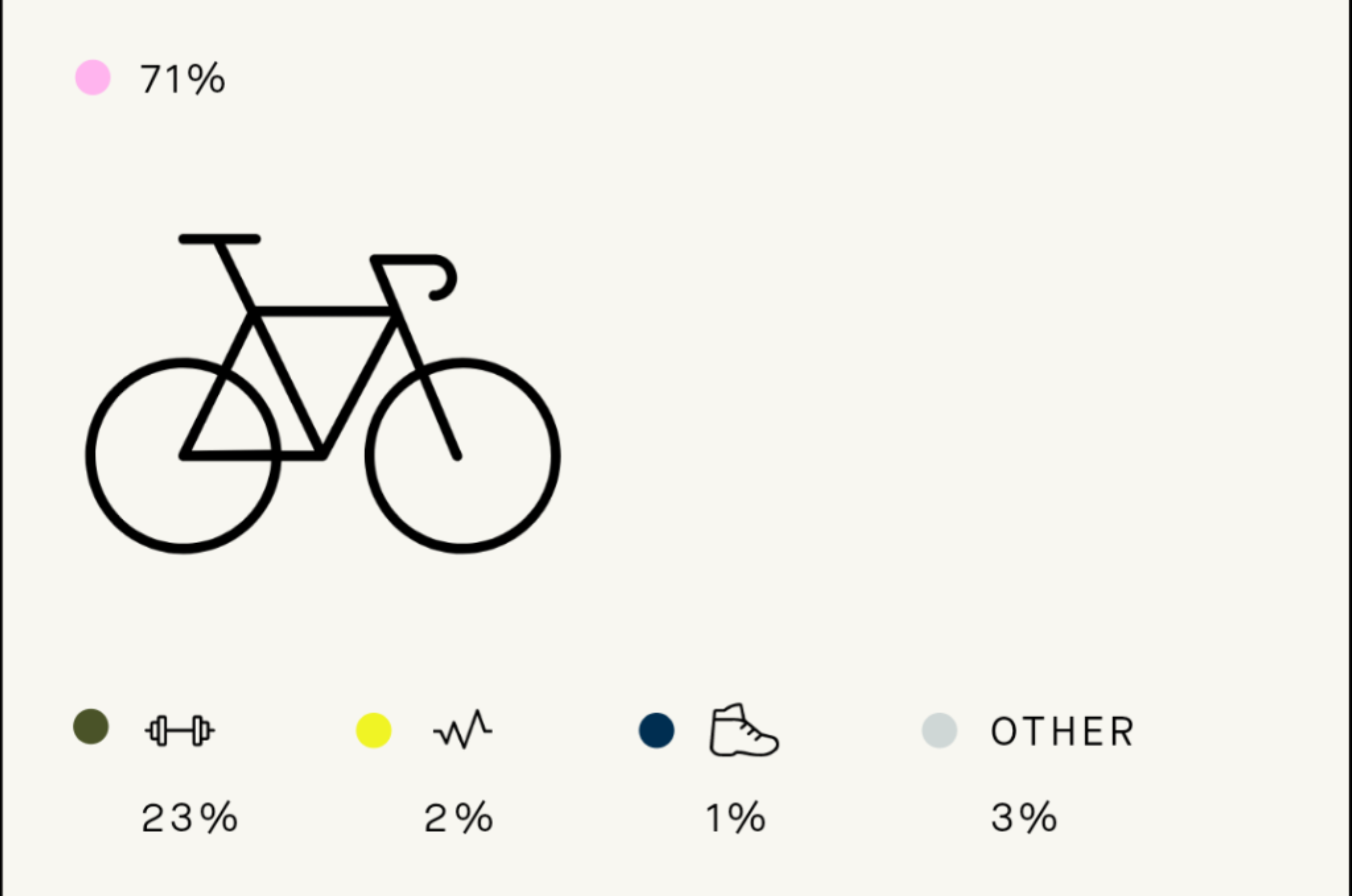Click the olive green strength dot

pos(91,726)
